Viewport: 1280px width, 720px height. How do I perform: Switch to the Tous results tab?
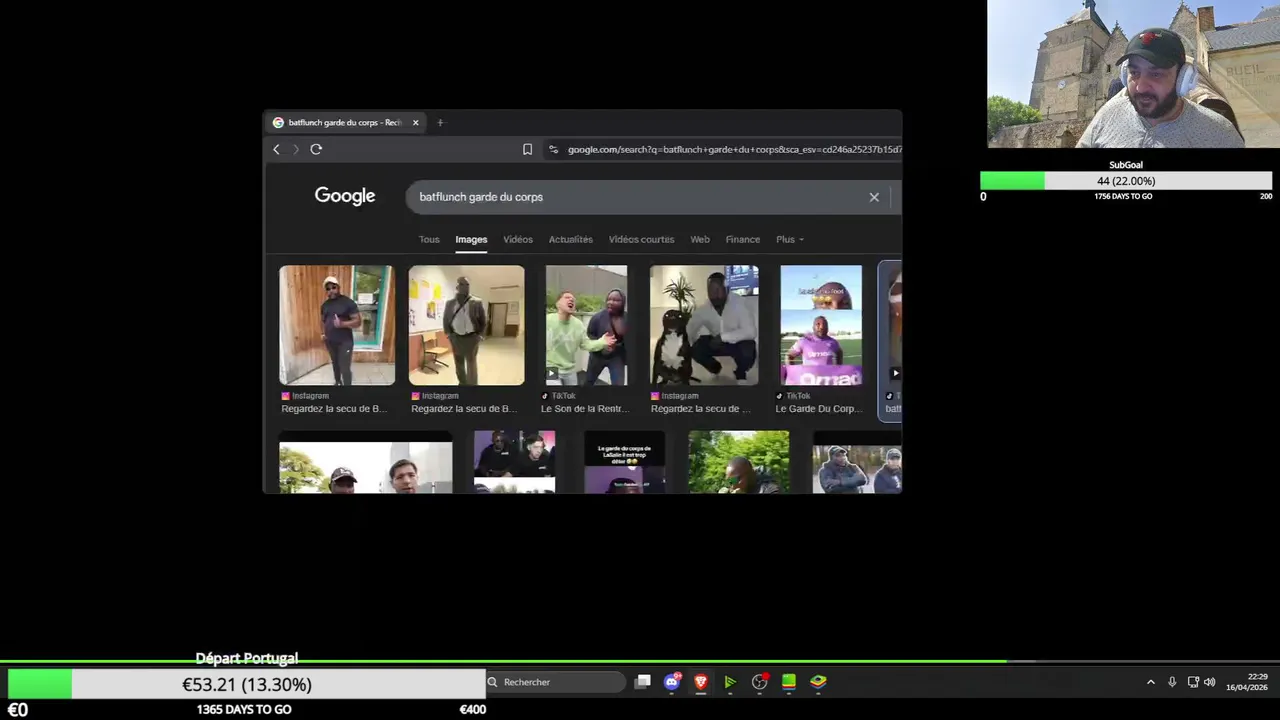(429, 239)
